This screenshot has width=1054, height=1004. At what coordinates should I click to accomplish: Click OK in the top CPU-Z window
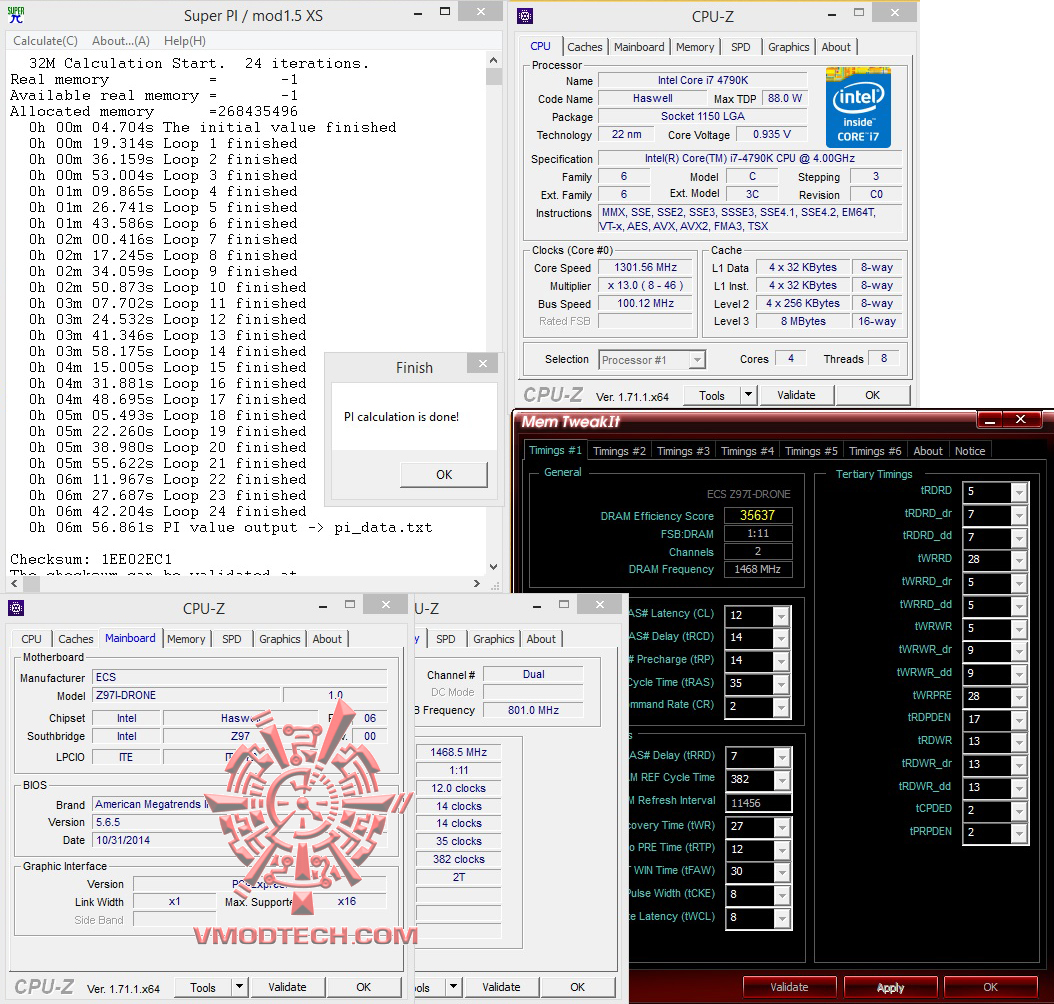point(873,395)
